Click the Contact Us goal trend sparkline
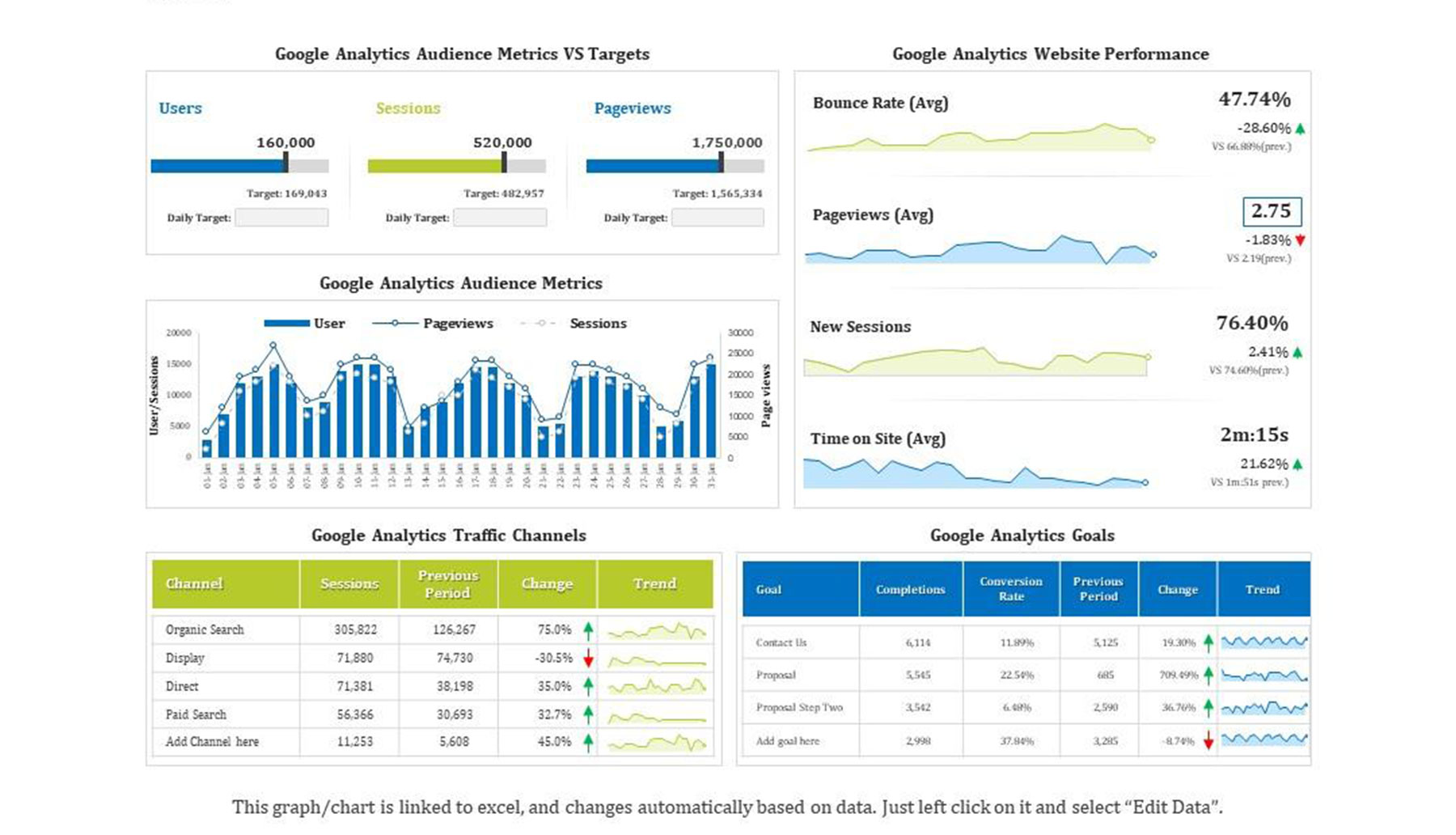This screenshot has height=835, width=1456. tap(1263, 642)
